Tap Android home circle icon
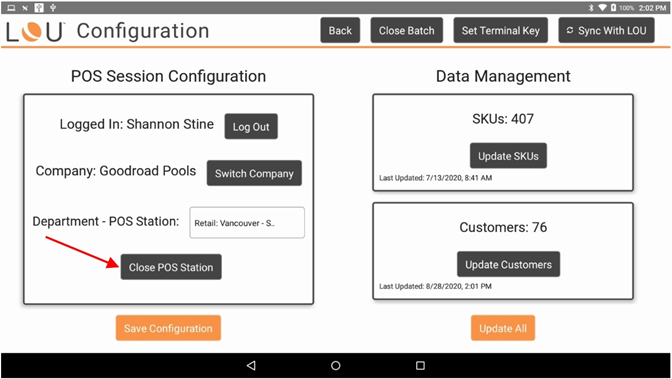Screen dimensions: 672x379 [x=336, y=365]
